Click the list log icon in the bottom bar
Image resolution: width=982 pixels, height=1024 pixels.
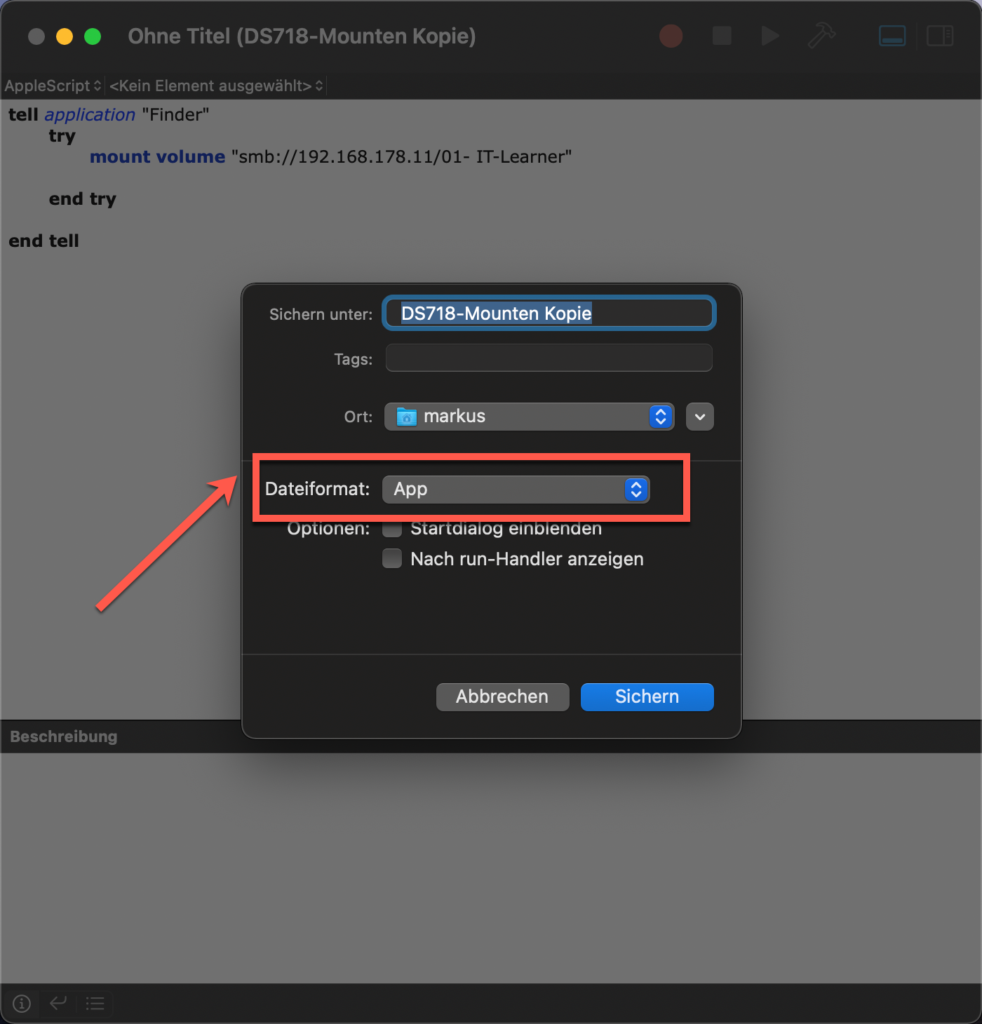(95, 1003)
